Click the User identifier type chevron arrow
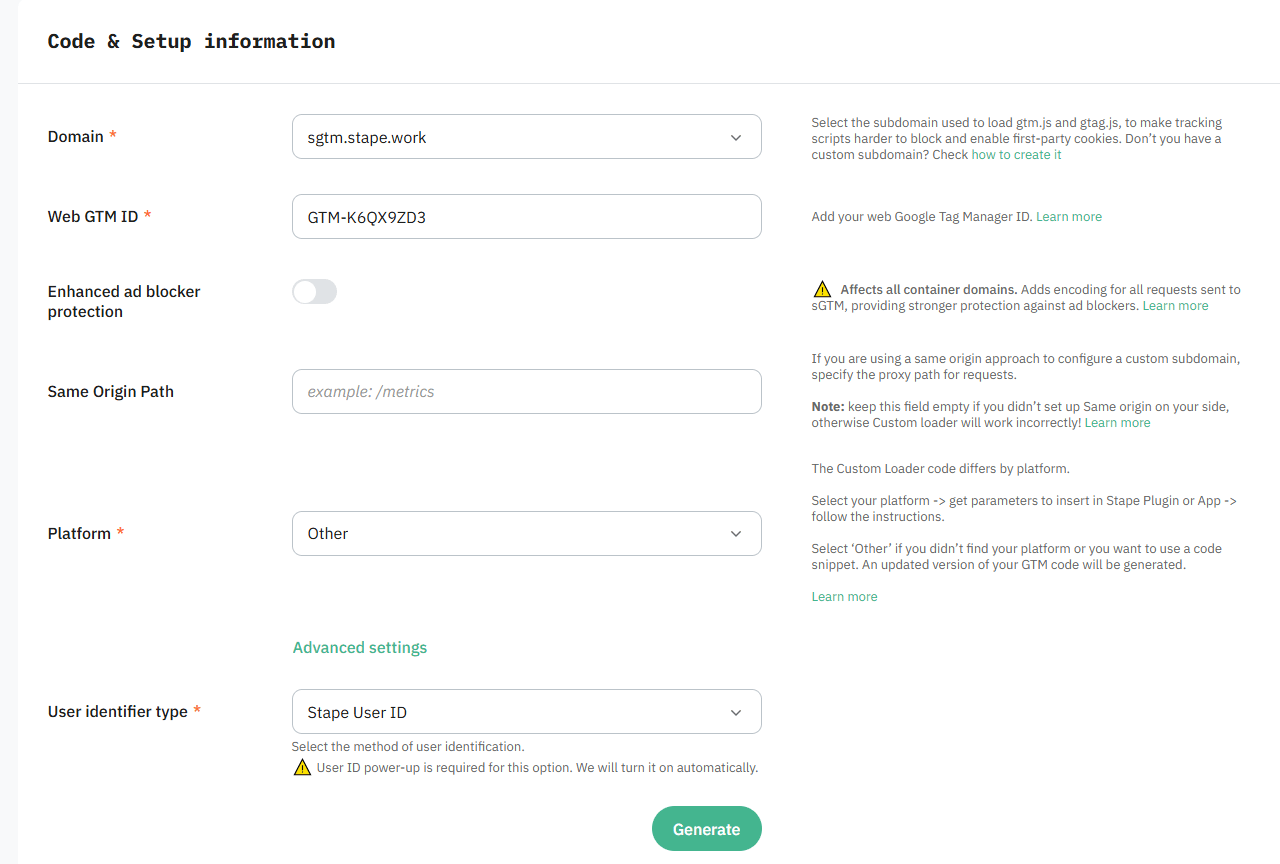The height and width of the screenshot is (864, 1280). 736,713
